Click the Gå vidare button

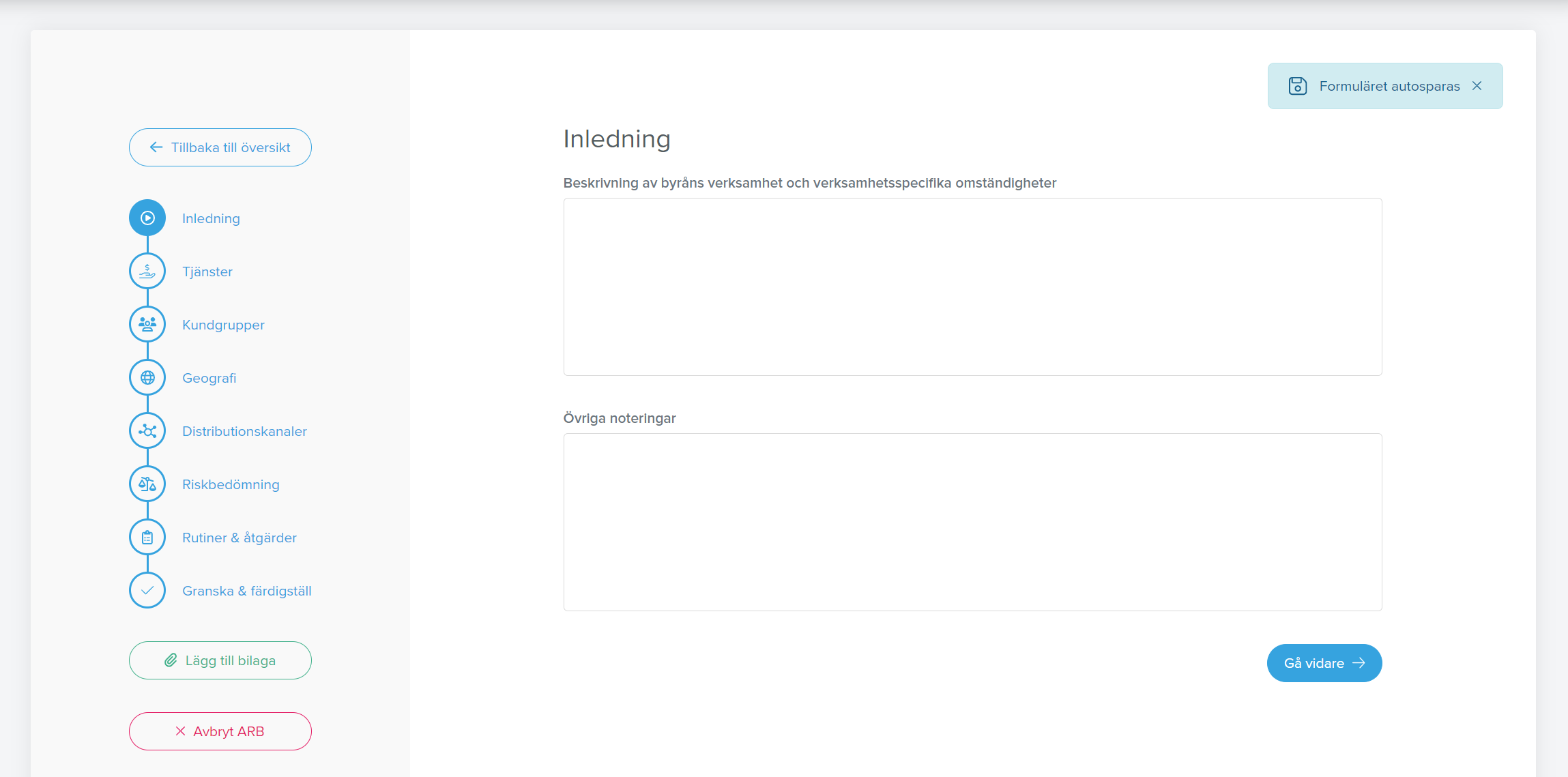[x=1324, y=663]
